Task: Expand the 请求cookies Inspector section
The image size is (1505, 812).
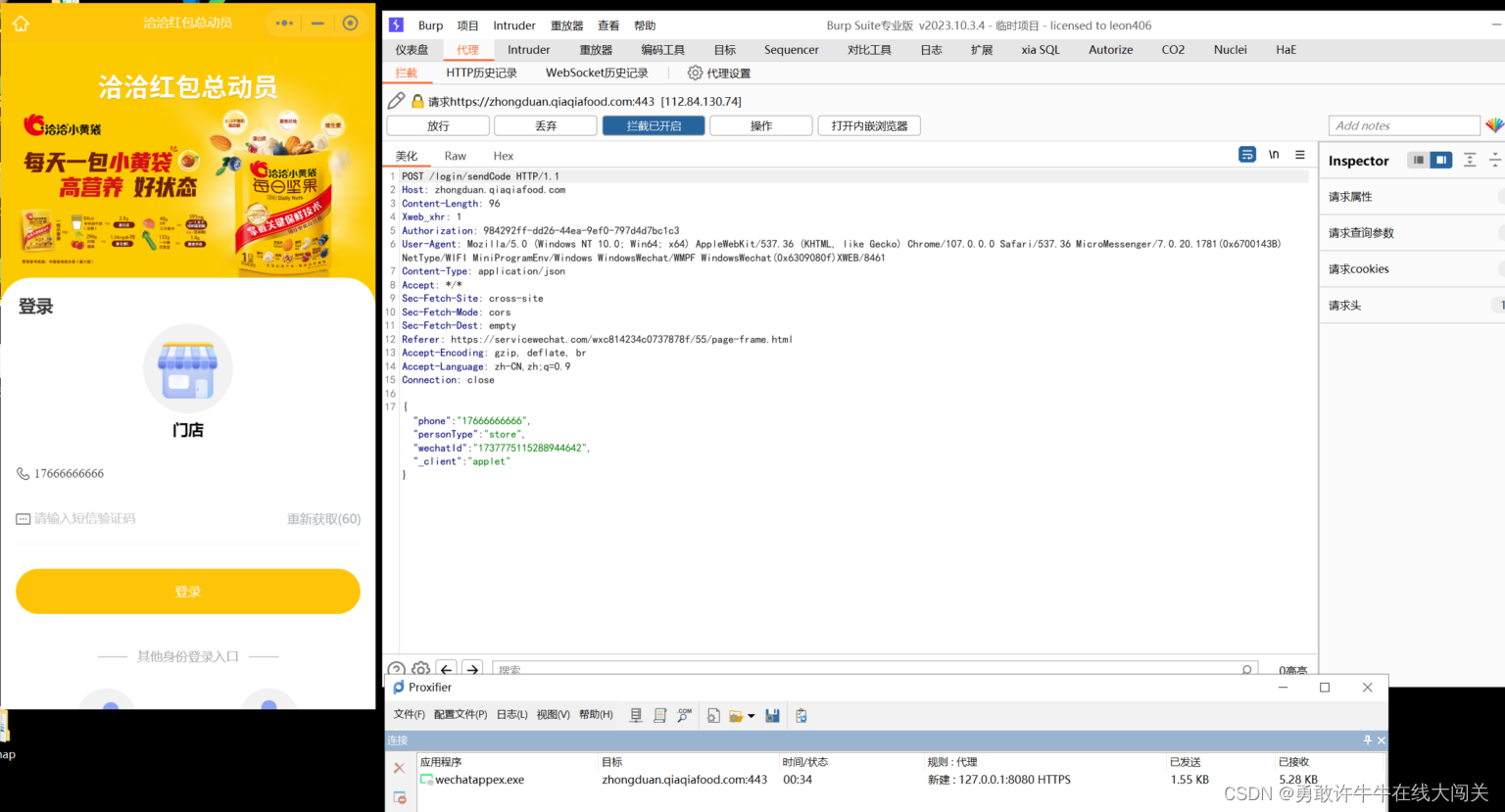Action: 1412,269
